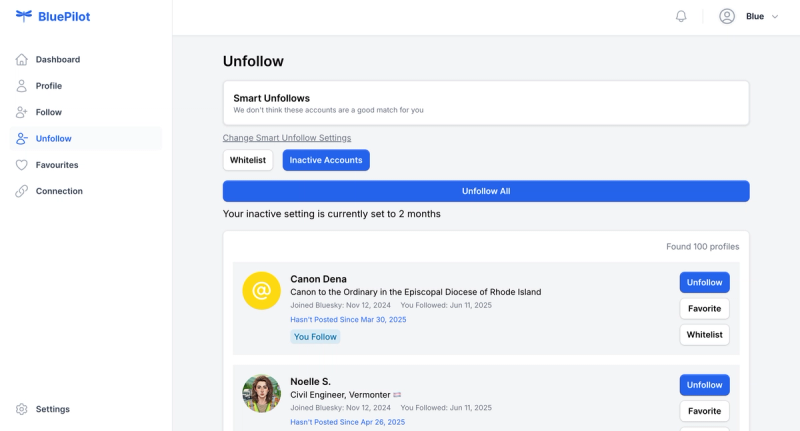This screenshot has width=800, height=431.
Task: Click the Smart Unfollows heading card
Action: click(x=486, y=103)
